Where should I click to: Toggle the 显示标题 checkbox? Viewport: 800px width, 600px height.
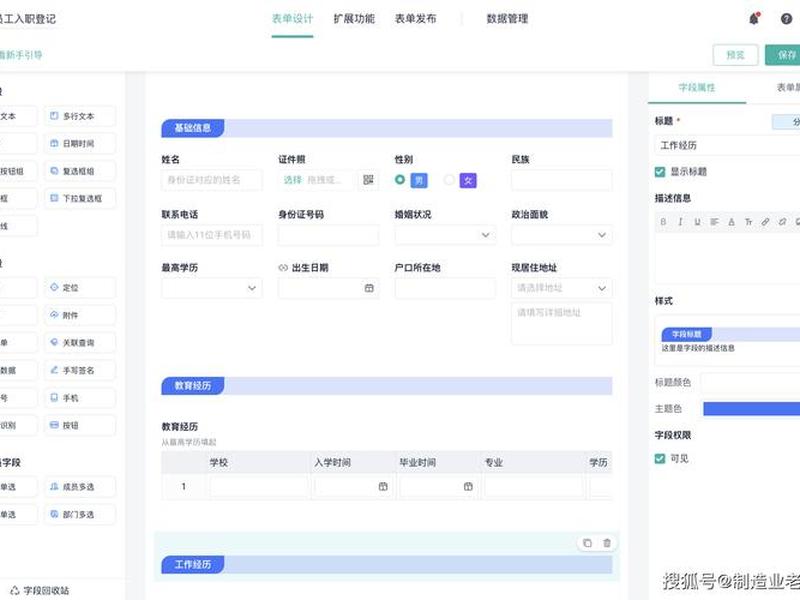pos(660,172)
